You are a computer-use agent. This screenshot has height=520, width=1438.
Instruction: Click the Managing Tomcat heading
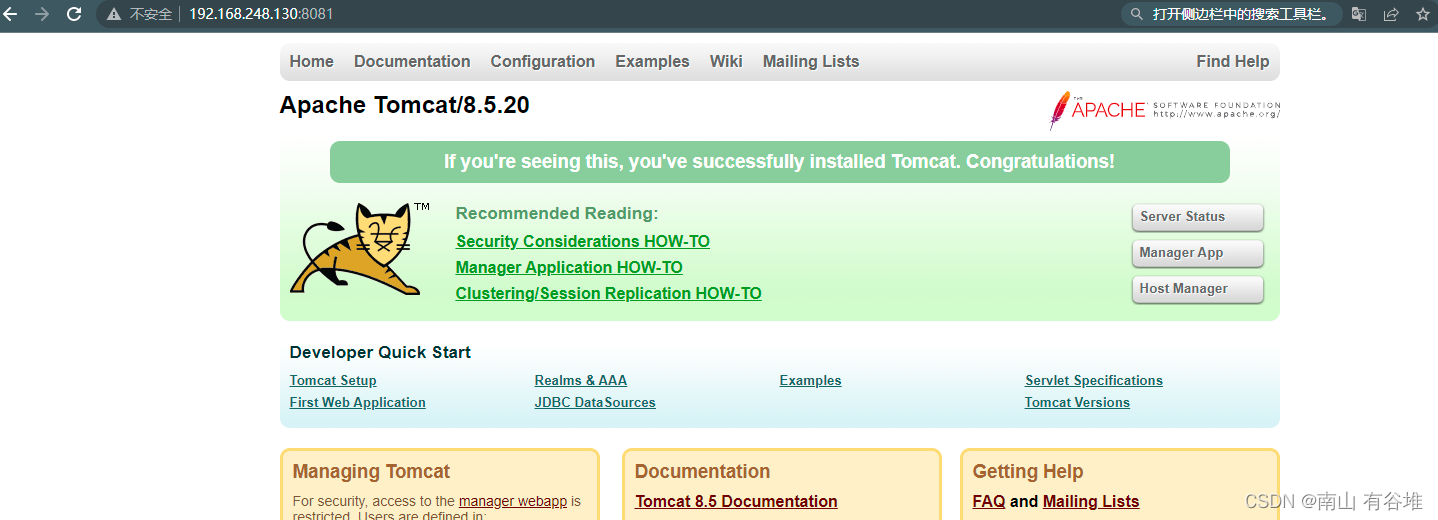pos(371,471)
